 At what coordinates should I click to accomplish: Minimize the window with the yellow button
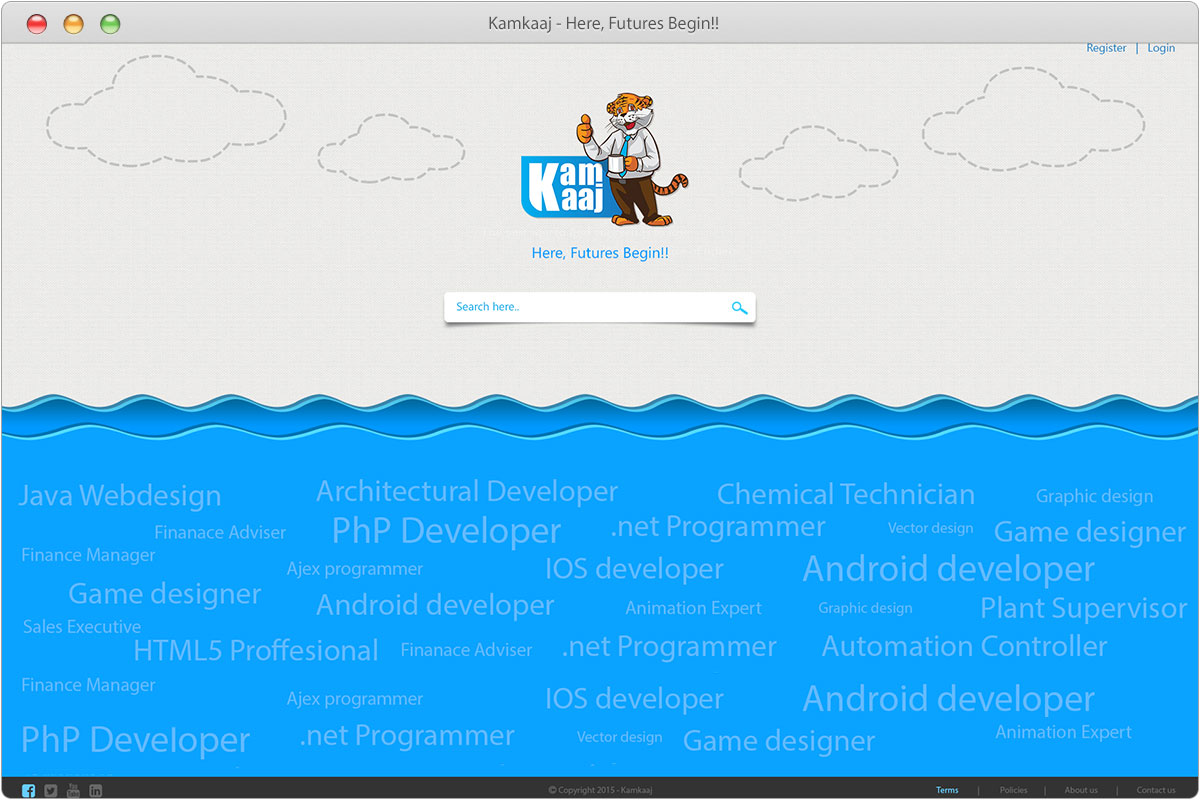click(74, 24)
